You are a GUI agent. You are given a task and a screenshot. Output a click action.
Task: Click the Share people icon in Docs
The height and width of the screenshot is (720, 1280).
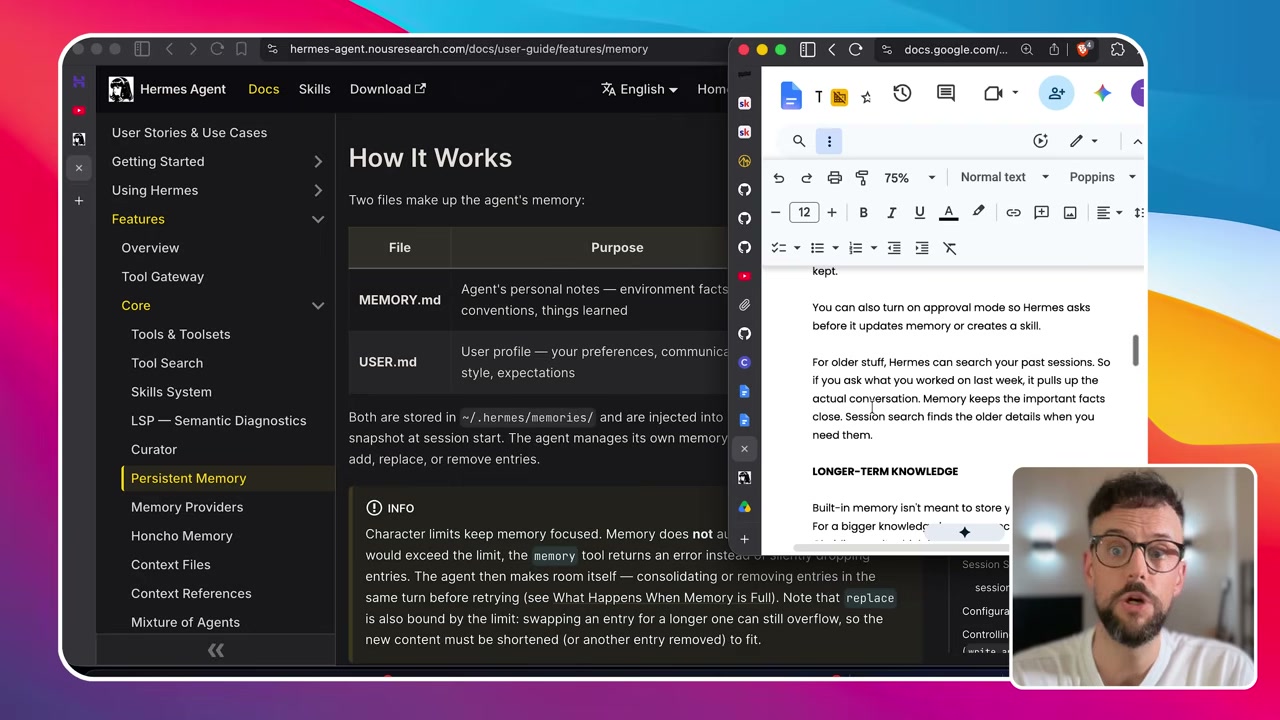coord(1056,93)
